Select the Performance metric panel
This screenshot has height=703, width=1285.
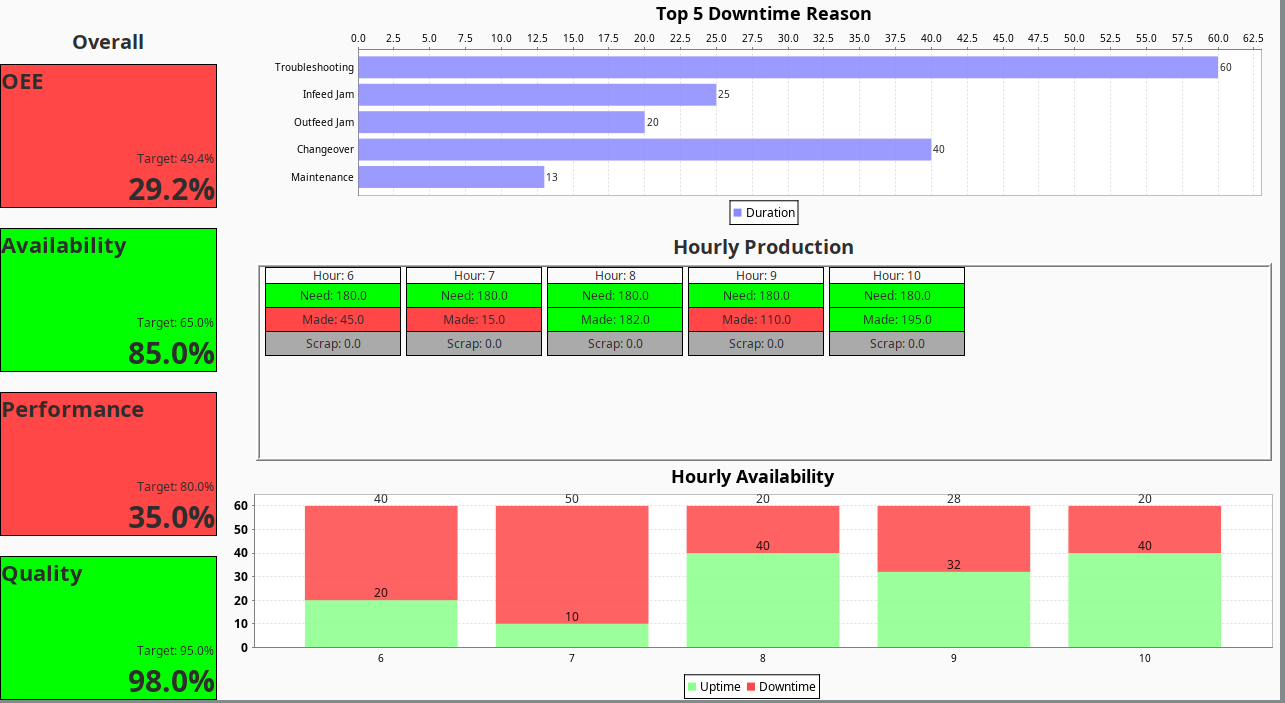108,463
